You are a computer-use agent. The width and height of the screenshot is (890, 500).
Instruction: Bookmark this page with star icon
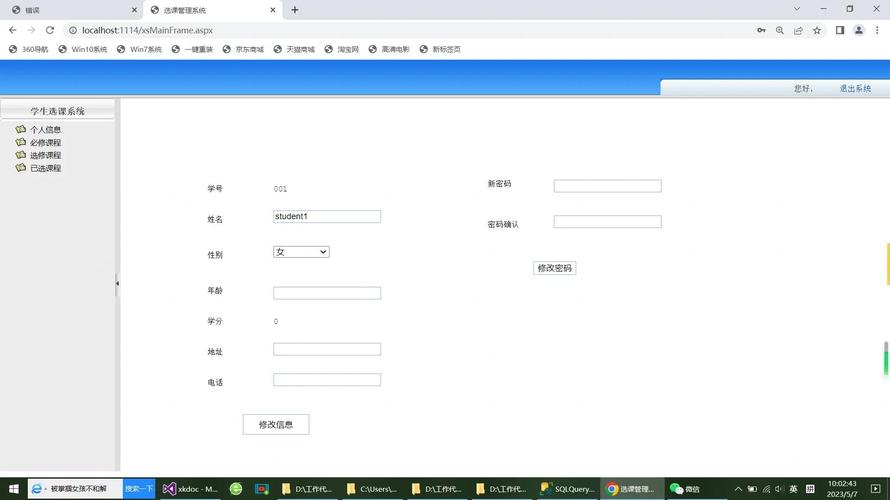[x=817, y=30]
